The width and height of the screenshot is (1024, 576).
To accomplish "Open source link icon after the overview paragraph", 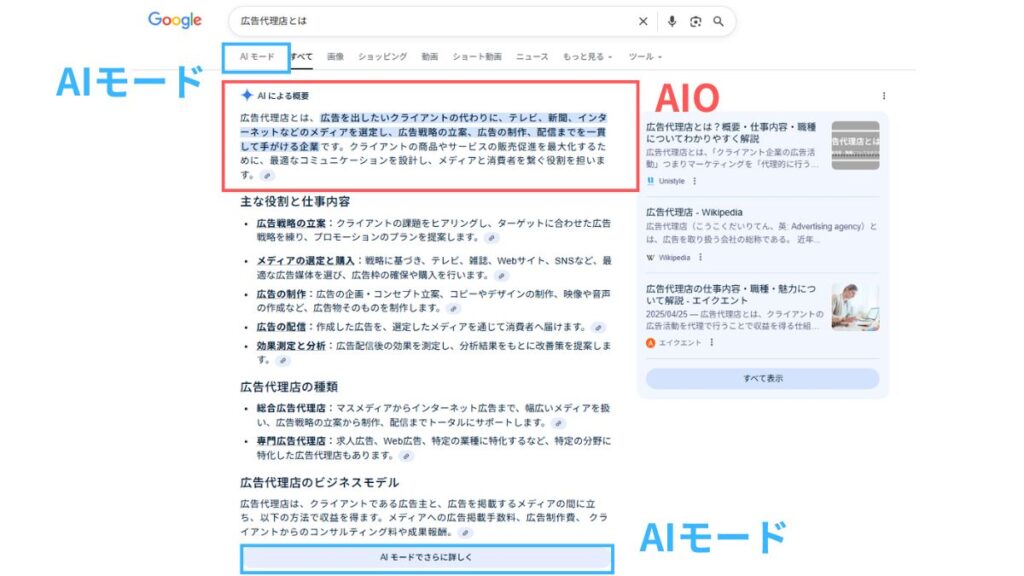I will [267, 176].
